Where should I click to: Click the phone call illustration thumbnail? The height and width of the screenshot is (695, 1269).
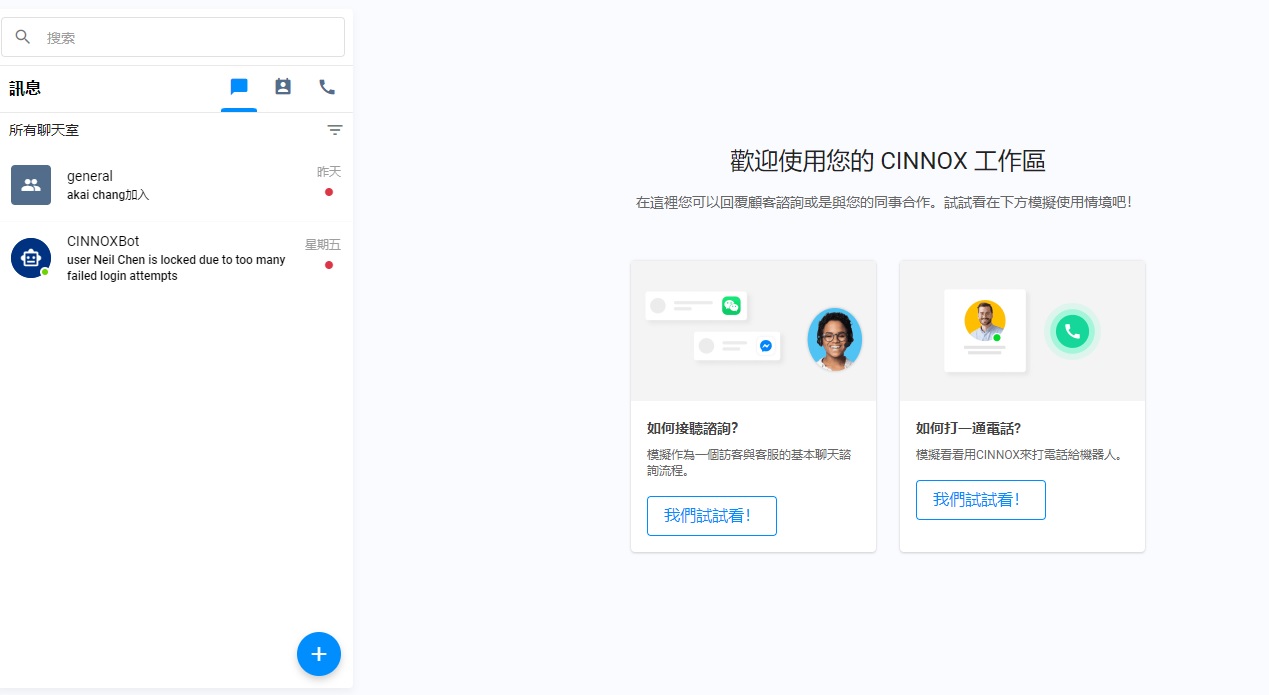[1023, 331]
